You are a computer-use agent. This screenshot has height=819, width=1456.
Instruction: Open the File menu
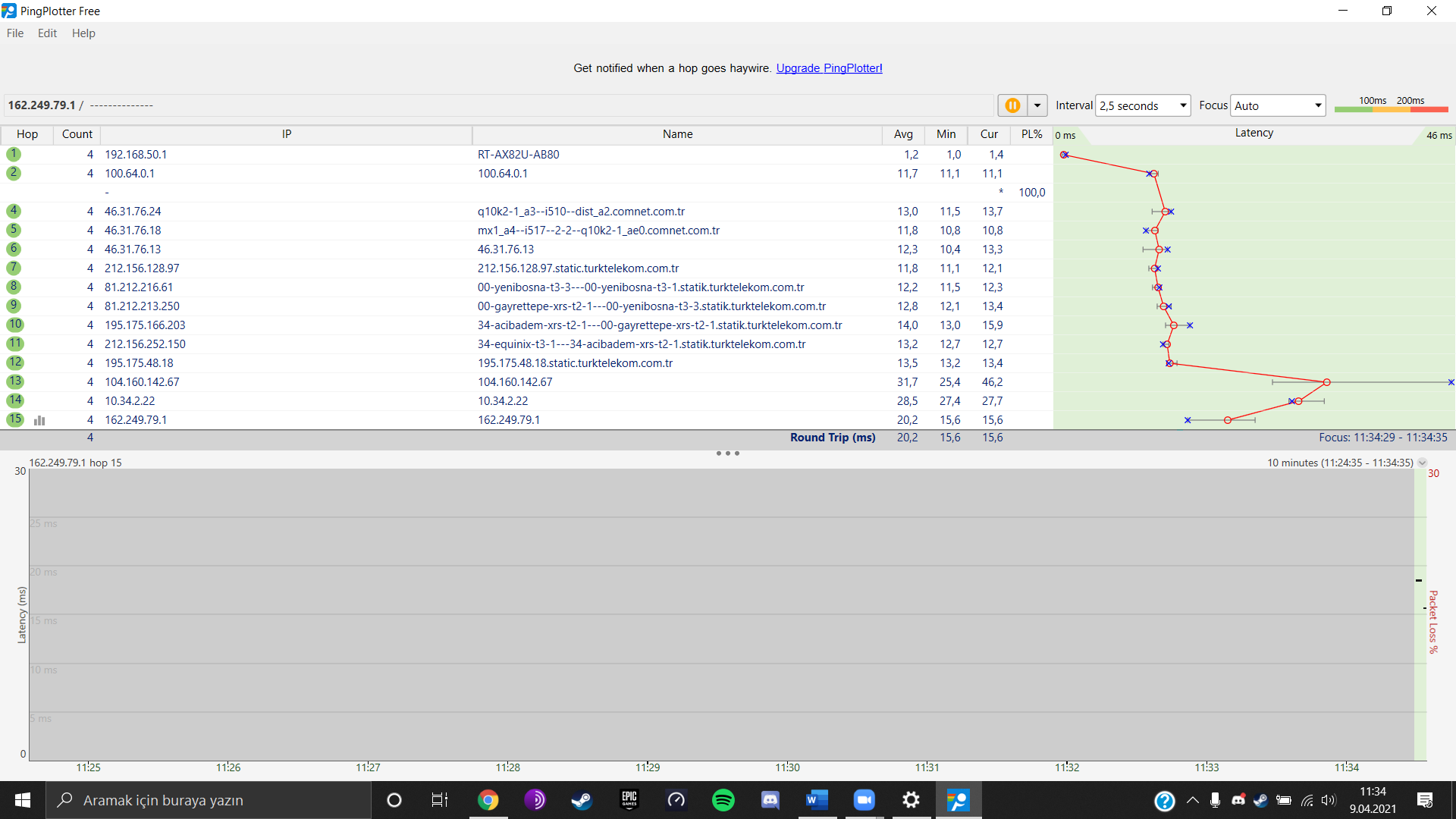click(x=15, y=33)
